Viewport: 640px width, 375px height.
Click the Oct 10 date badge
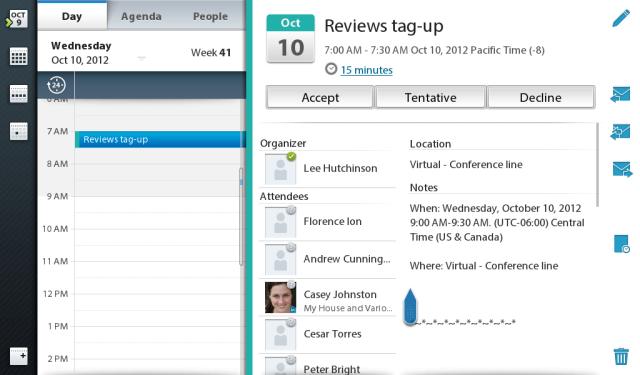click(291, 38)
